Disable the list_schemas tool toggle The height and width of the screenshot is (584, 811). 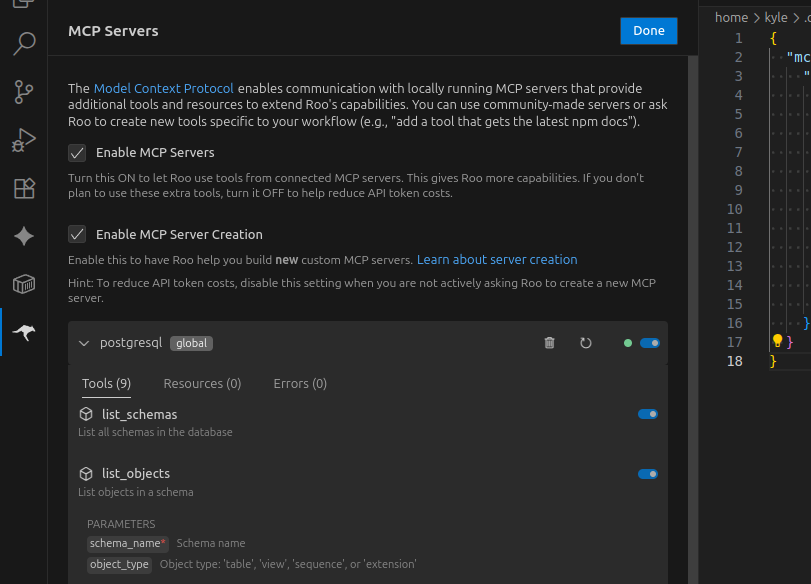tap(648, 414)
